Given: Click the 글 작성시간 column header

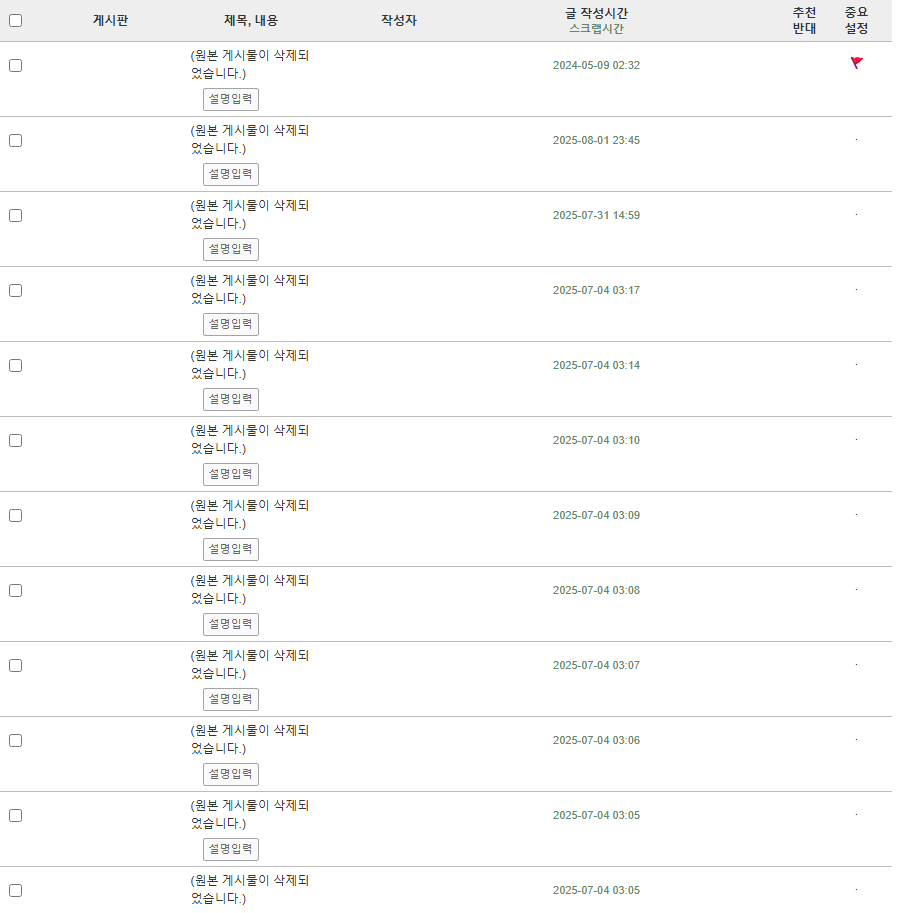Looking at the screenshot, I should [x=596, y=13].
